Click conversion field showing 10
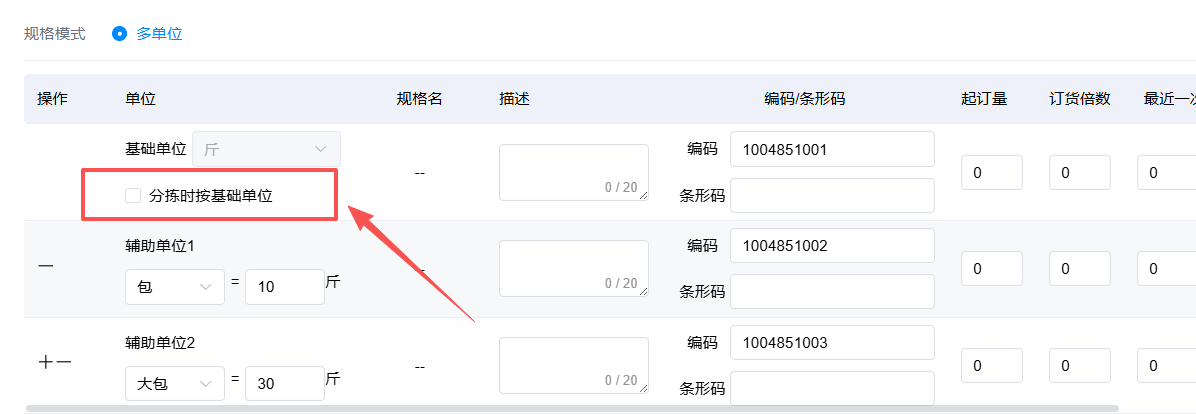The image size is (1196, 414). pyautogui.click(x=285, y=287)
